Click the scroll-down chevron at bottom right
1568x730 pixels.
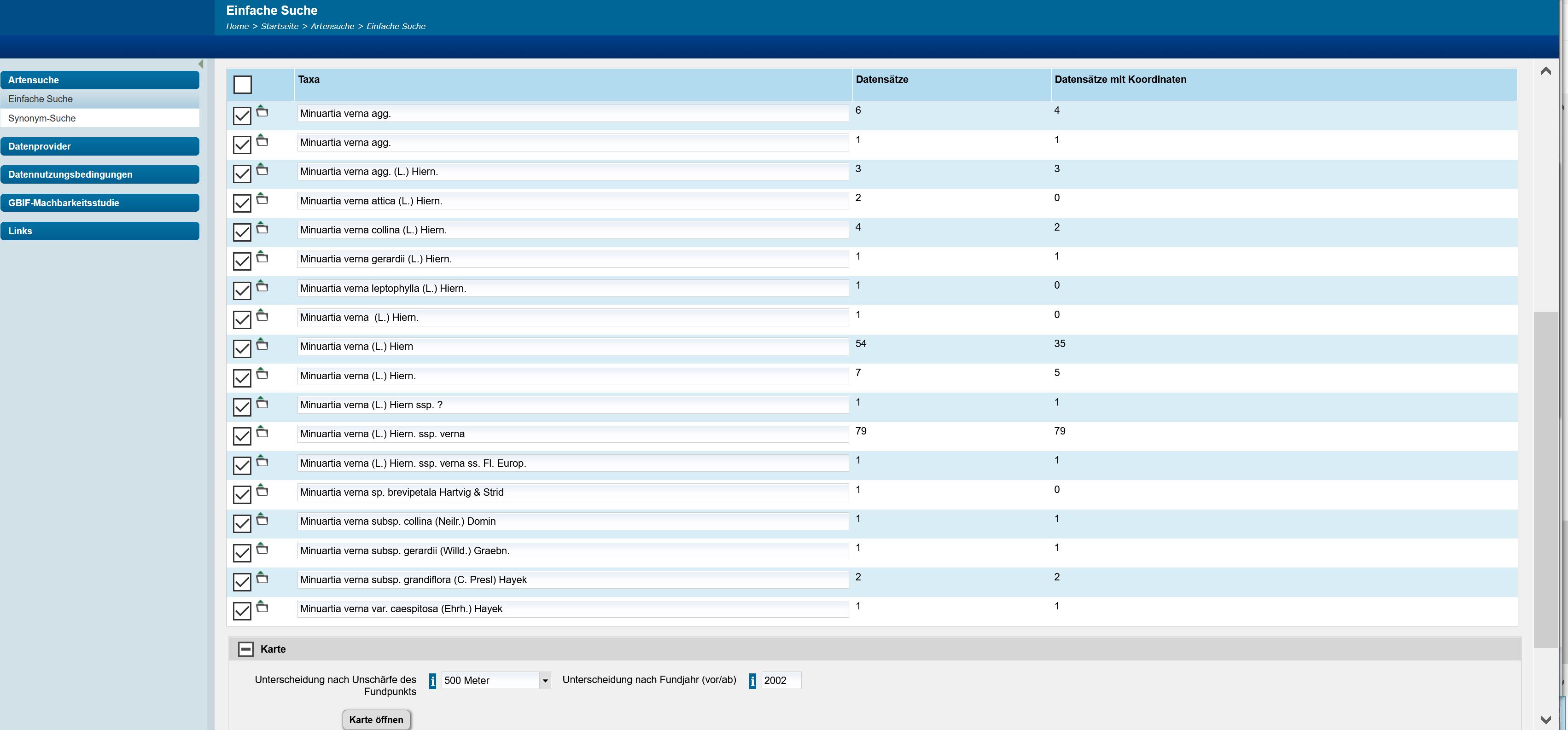click(x=1545, y=720)
